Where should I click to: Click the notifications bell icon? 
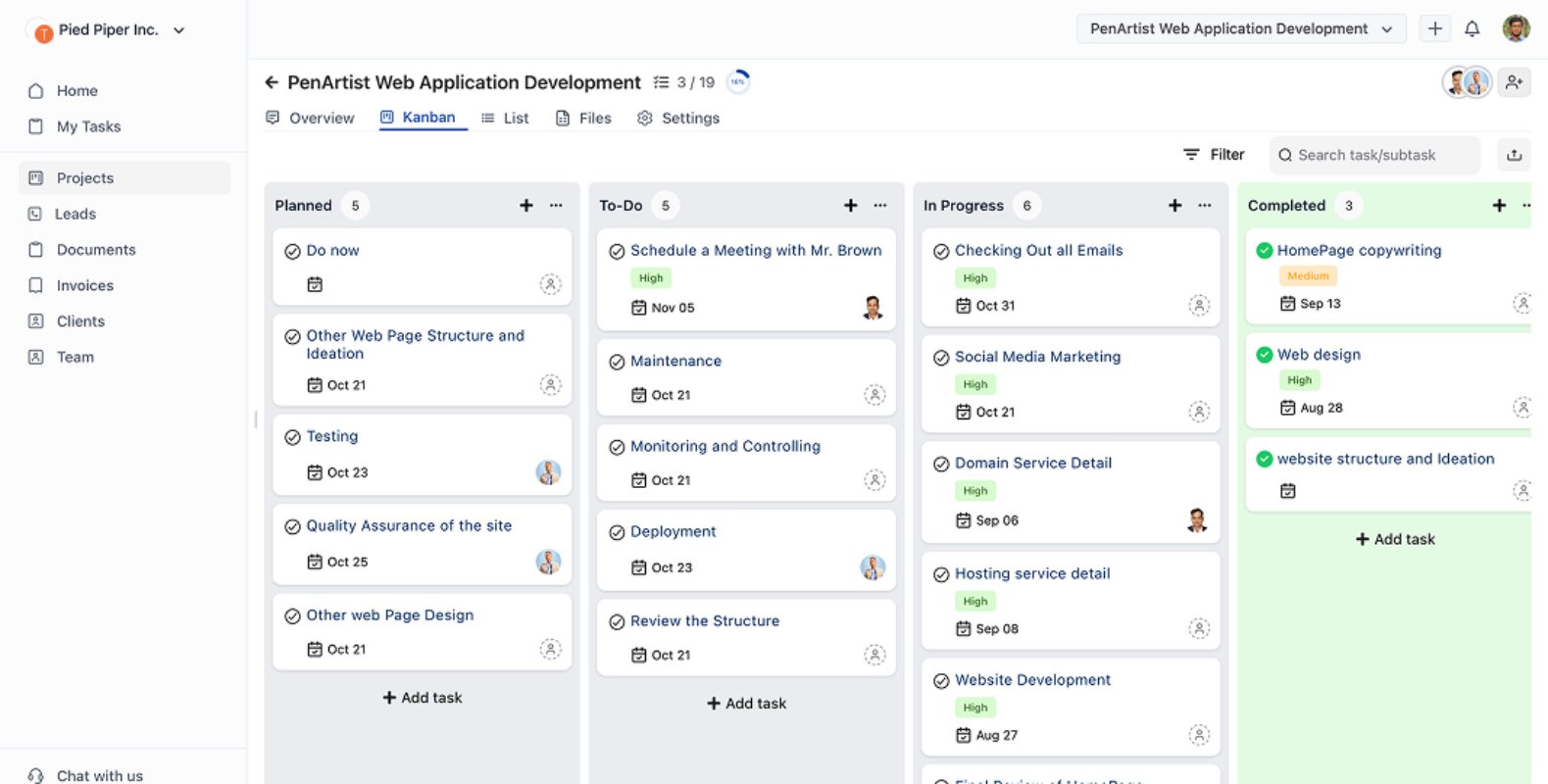pos(1472,29)
